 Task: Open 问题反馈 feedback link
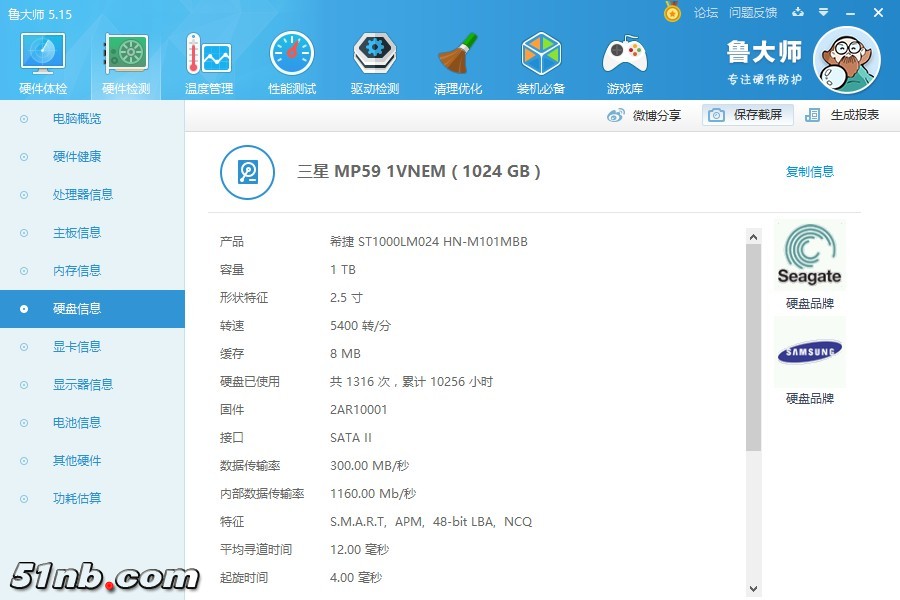coord(752,13)
